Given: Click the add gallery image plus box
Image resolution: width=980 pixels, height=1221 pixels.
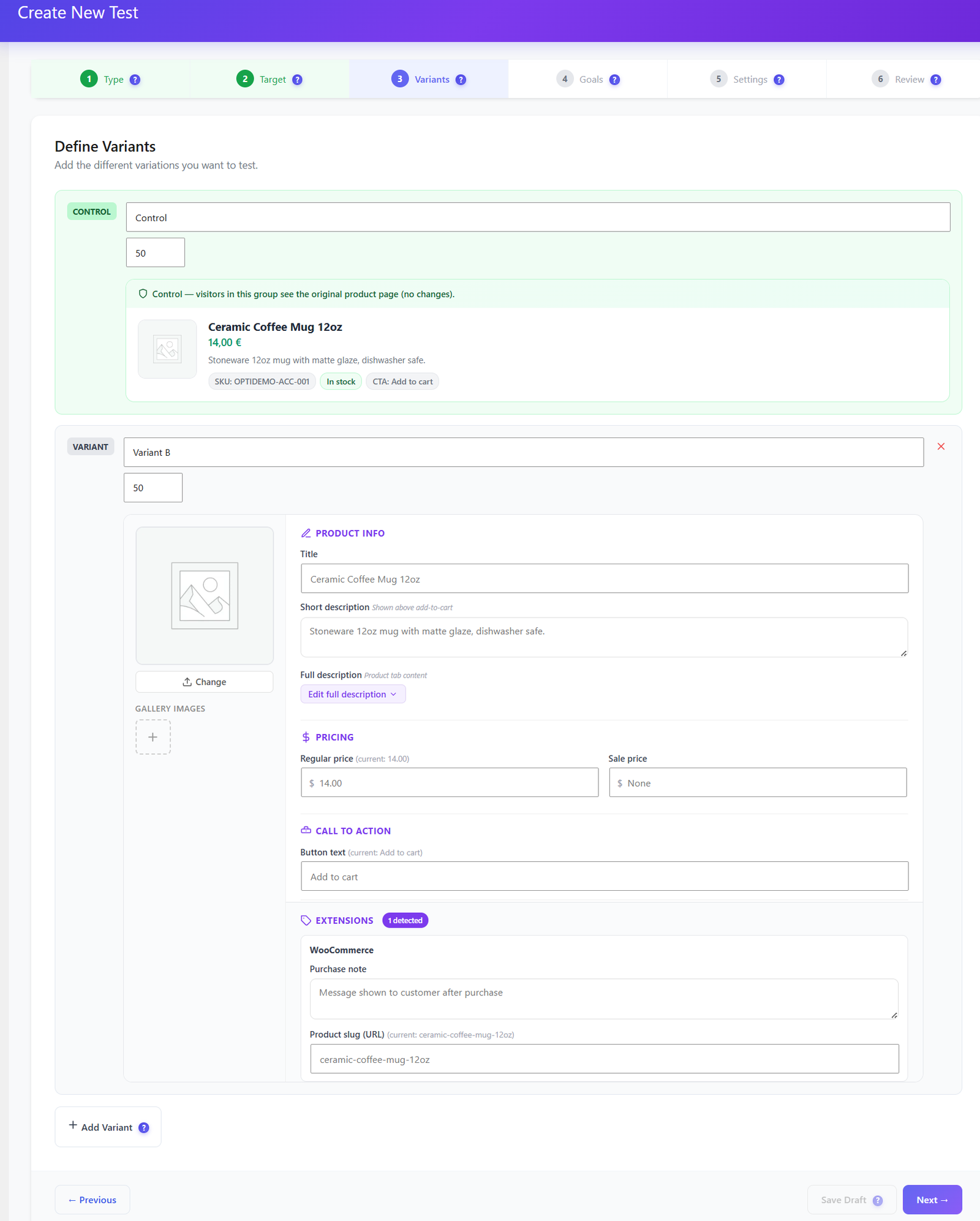Looking at the screenshot, I should click(153, 737).
